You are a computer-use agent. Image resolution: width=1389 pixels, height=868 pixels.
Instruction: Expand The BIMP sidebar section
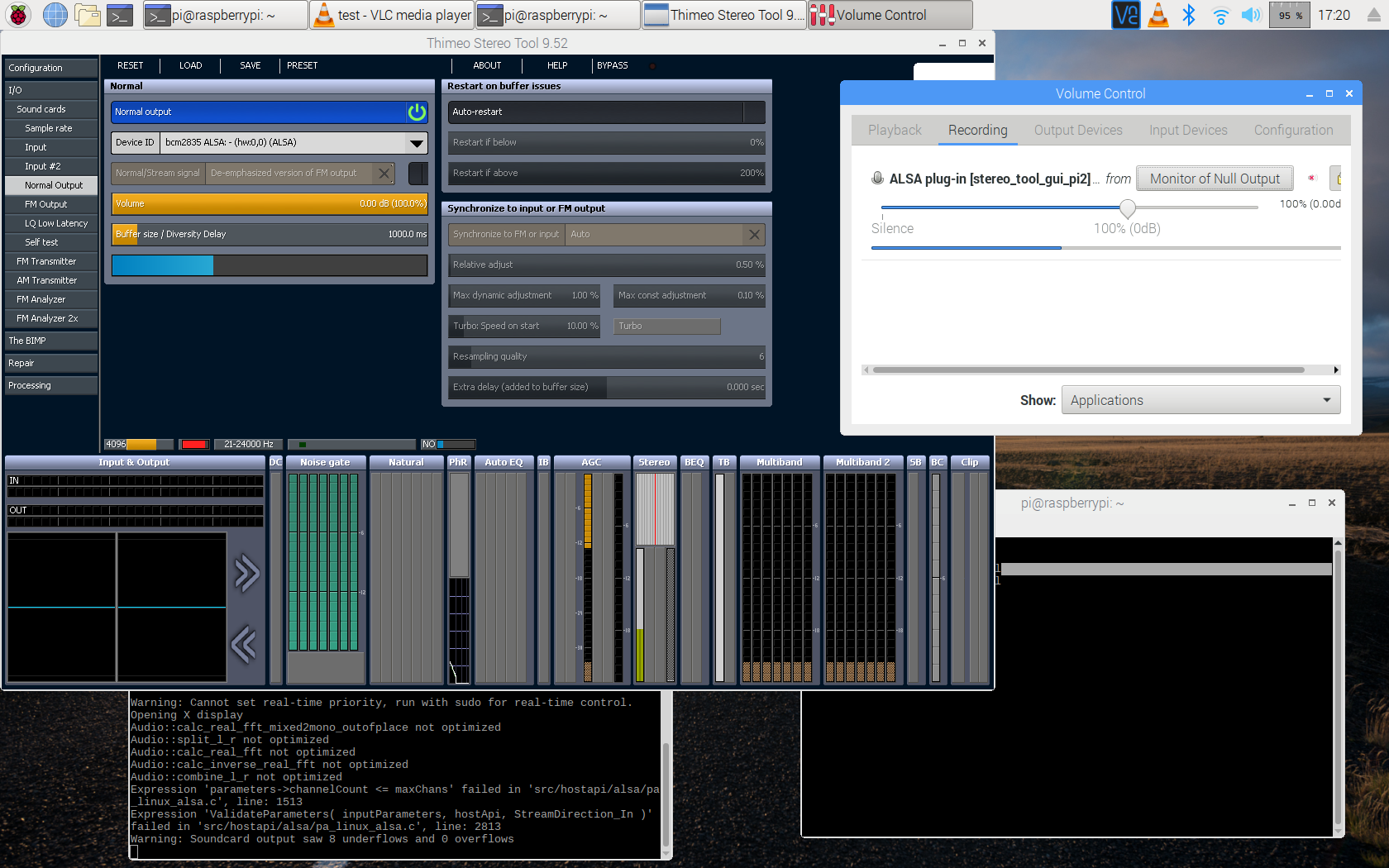point(51,341)
